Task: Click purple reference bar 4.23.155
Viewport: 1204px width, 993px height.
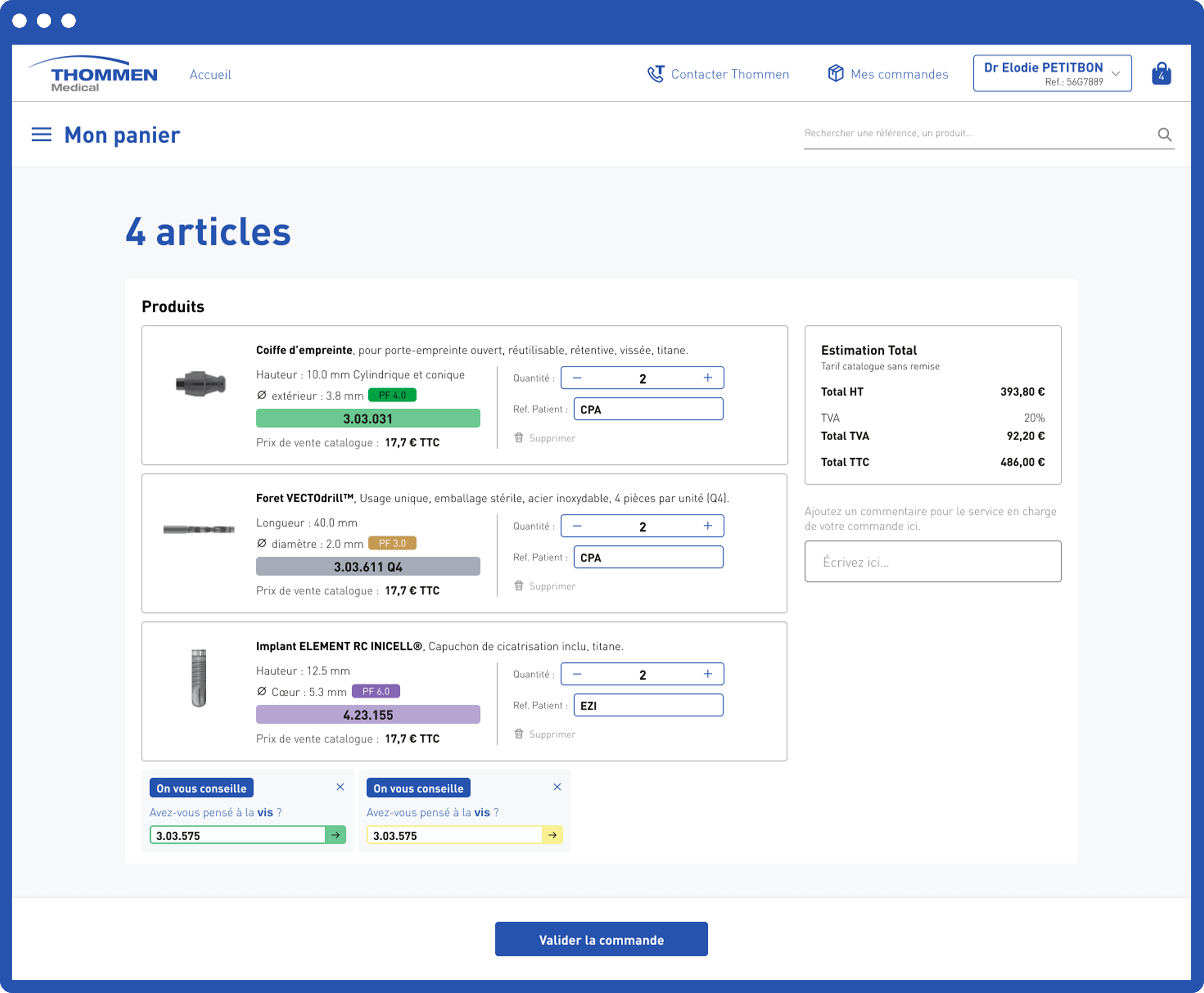Action: 368,715
